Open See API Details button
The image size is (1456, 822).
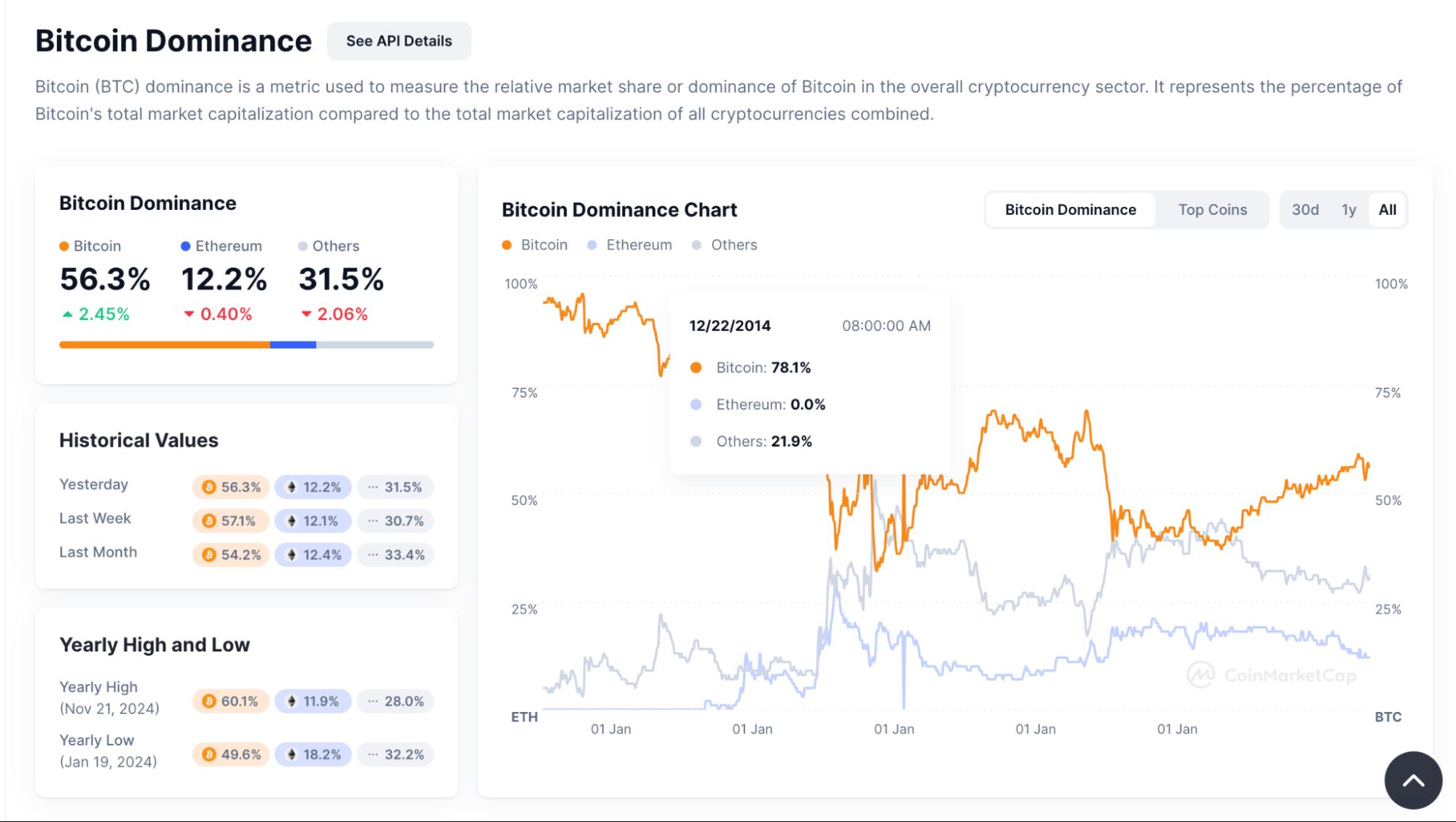(398, 41)
